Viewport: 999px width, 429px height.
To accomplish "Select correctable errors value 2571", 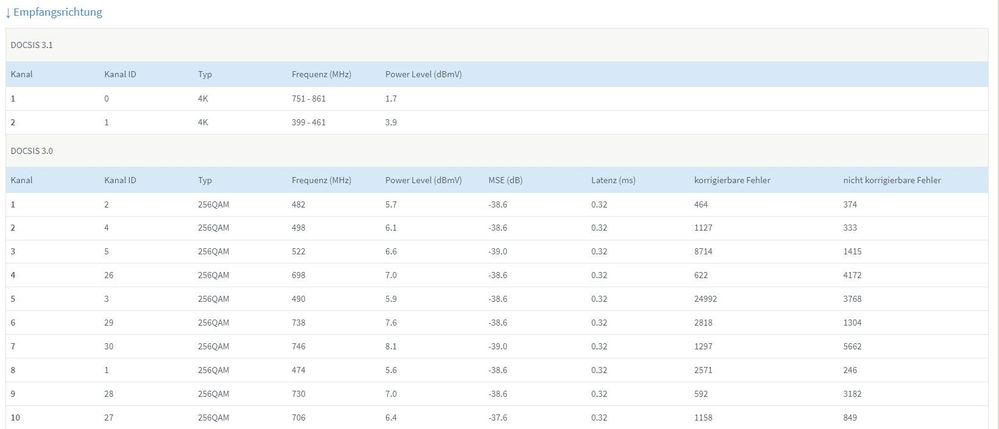I will click(x=703, y=370).
